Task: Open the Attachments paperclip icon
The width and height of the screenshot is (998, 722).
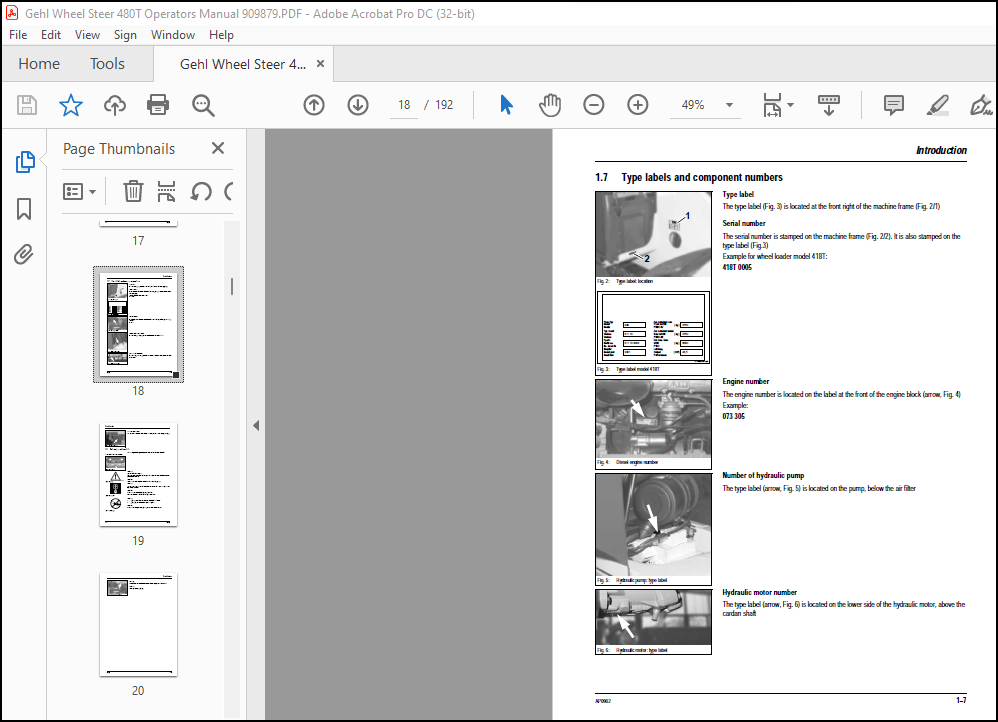Action: (24, 254)
